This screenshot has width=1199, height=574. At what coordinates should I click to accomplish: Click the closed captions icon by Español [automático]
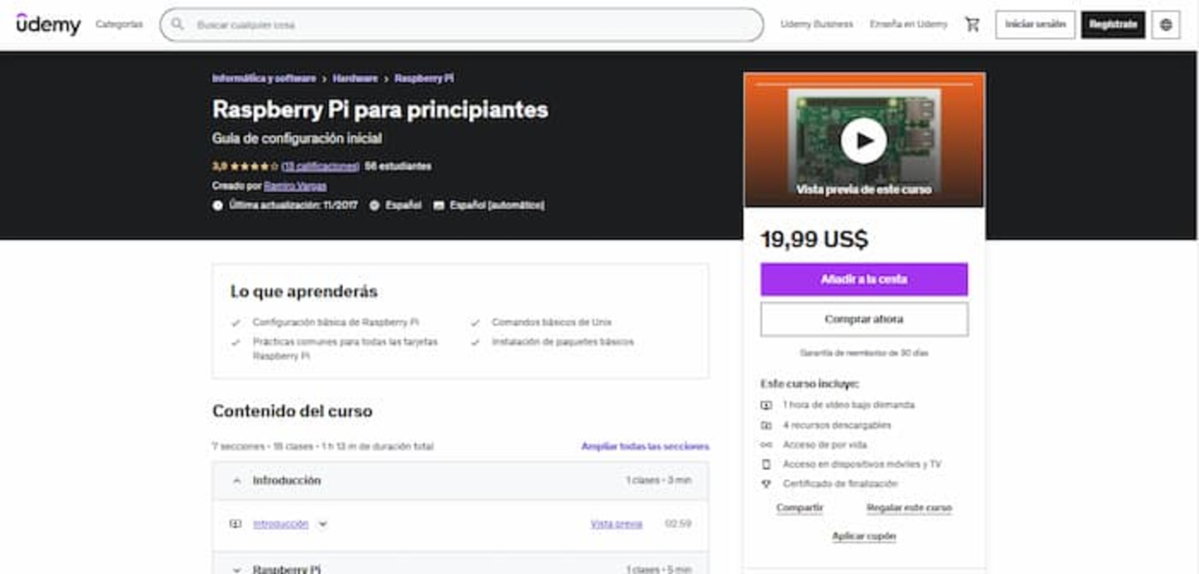[x=438, y=206]
